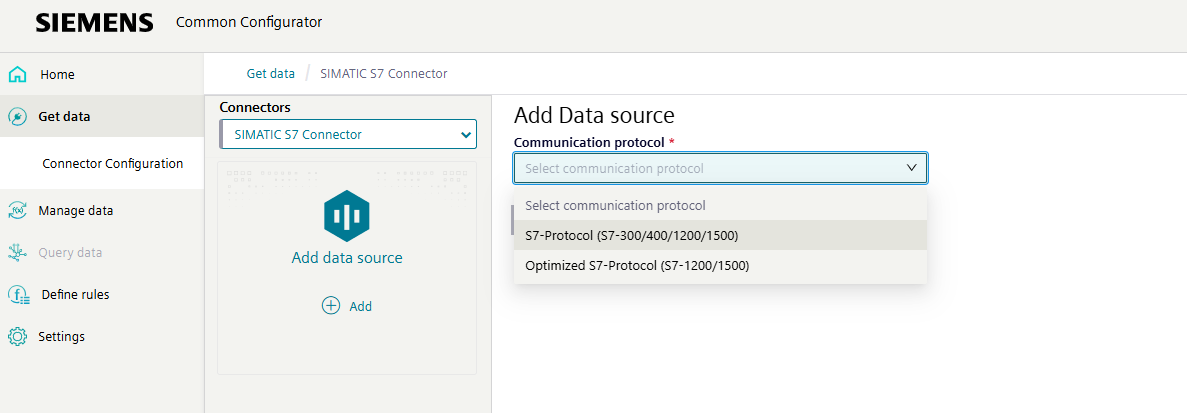Select Query data in the sidebar

[x=101, y=253]
